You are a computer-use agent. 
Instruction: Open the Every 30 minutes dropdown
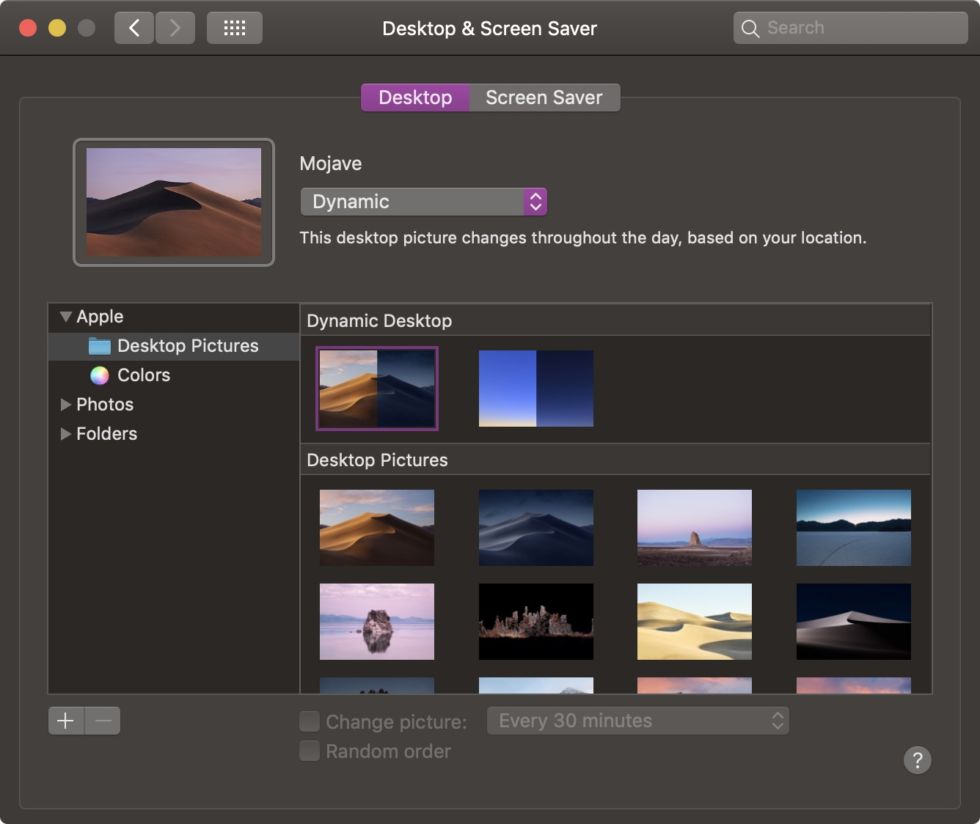pyautogui.click(x=637, y=720)
